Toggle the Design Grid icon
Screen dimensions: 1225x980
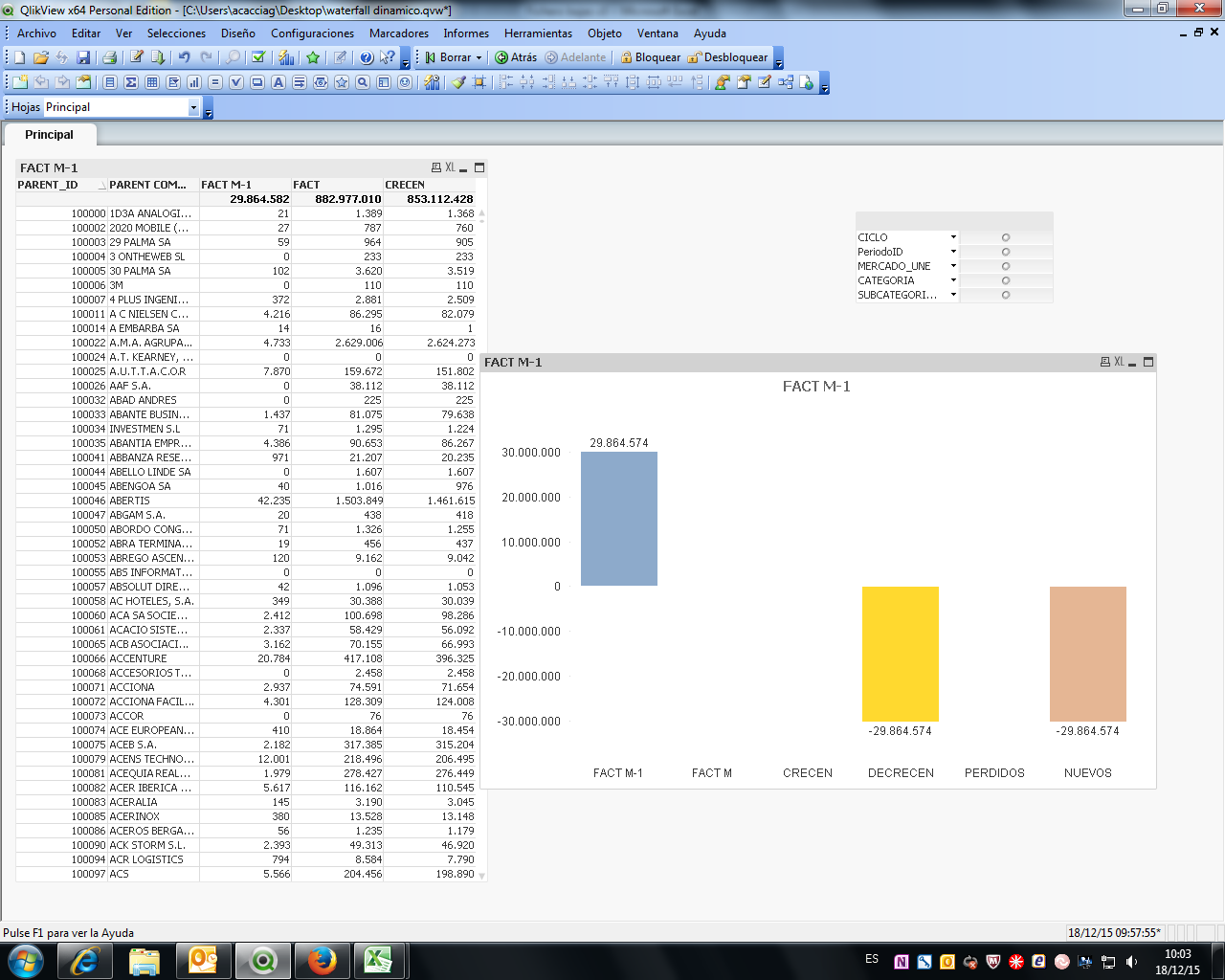(479, 82)
